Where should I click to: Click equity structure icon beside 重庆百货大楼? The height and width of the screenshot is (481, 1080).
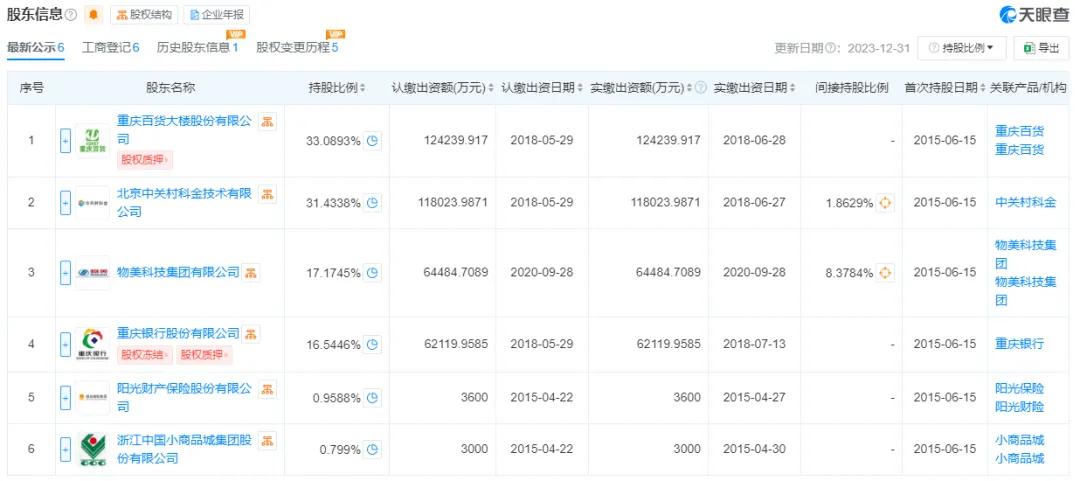point(267,122)
